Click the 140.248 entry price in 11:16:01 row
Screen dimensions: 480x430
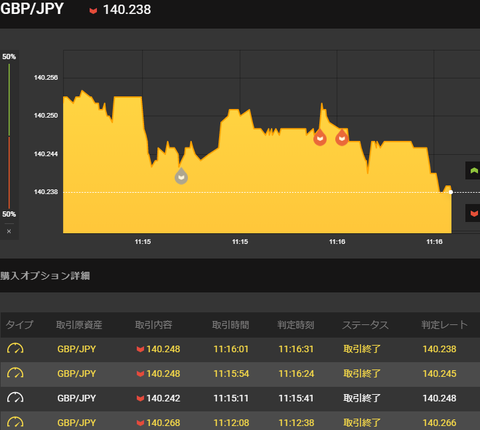(x=163, y=349)
